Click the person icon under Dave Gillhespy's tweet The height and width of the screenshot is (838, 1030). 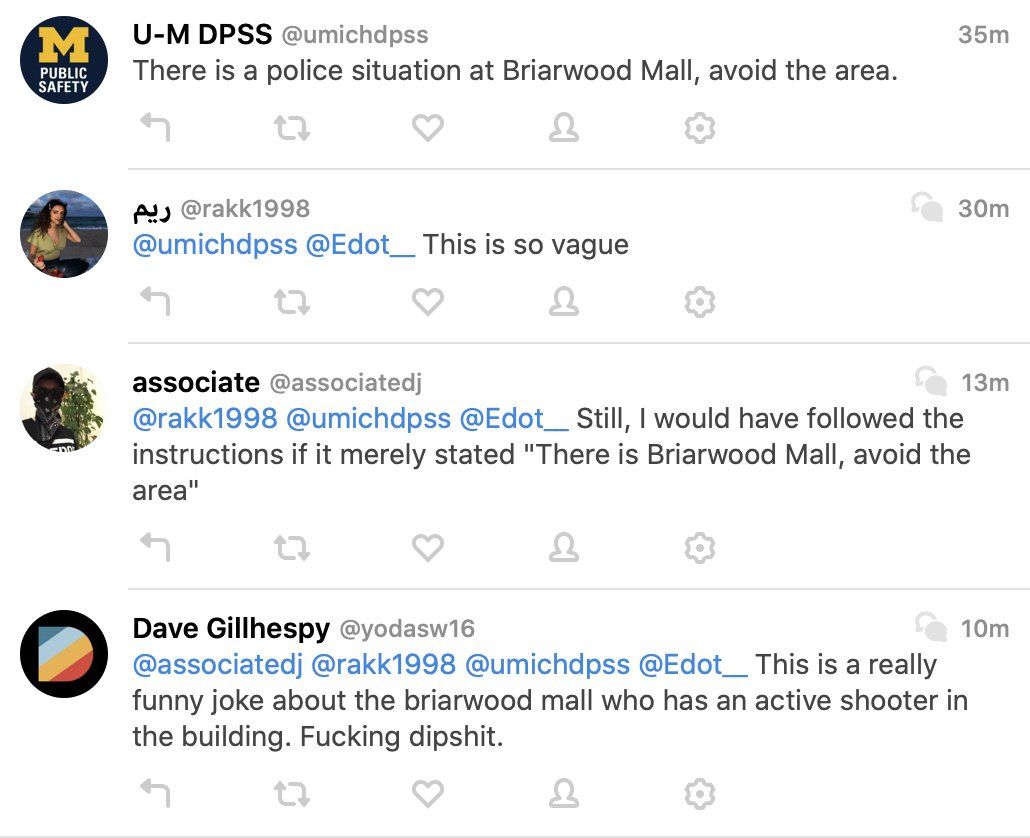click(x=564, y=793)
